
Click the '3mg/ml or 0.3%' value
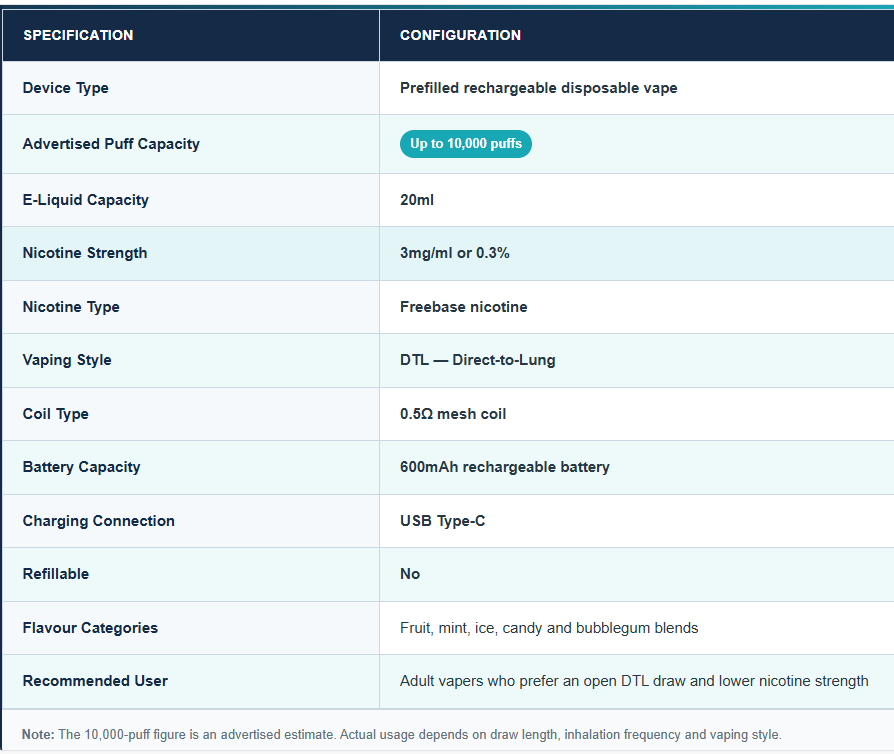click(454, 253)
